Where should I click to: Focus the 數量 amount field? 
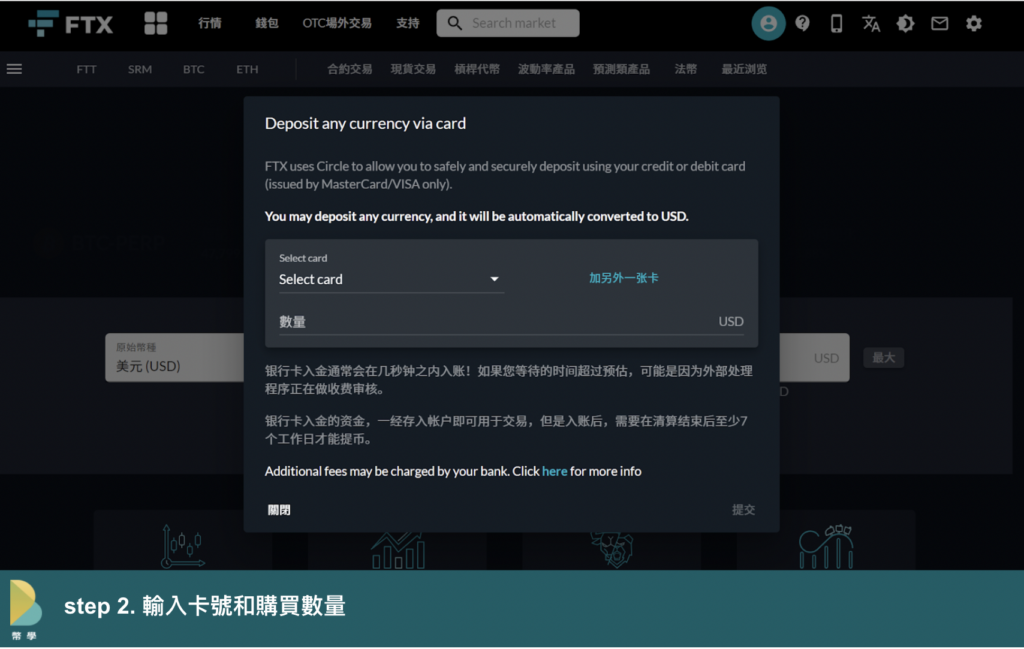pos(511,321)
